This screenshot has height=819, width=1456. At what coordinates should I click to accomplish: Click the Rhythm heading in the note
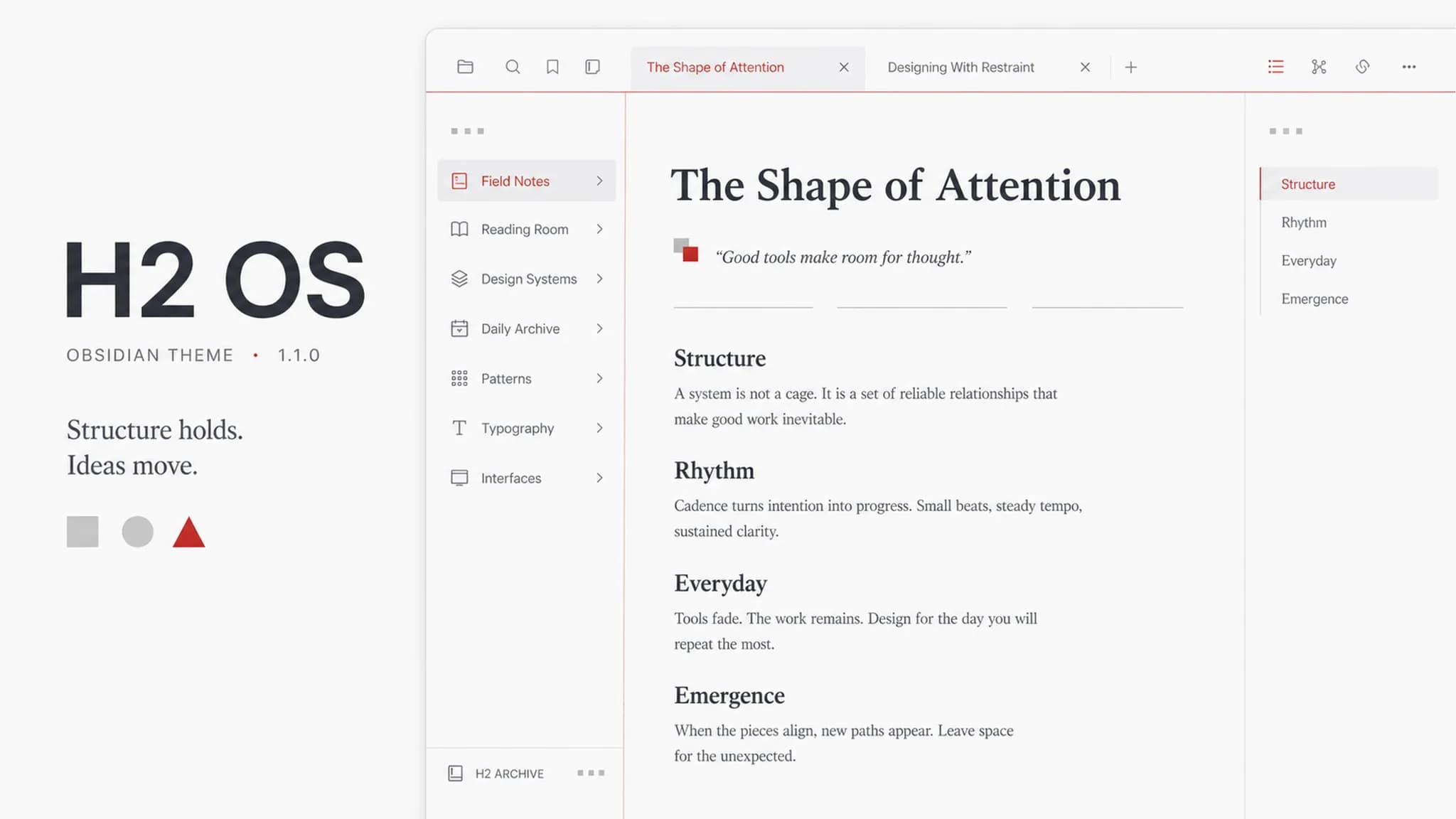(714, 471)
